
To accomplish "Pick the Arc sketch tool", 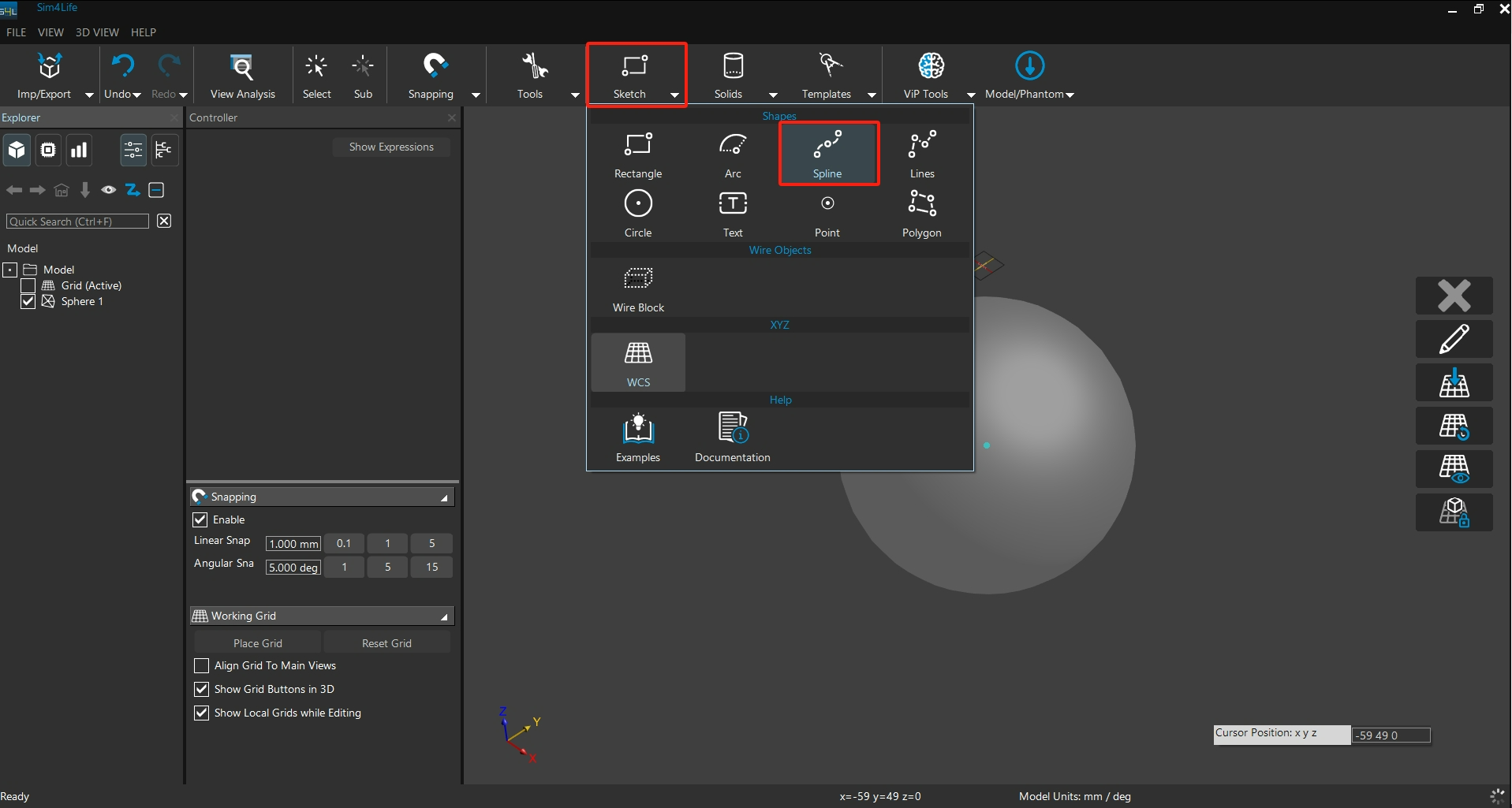I will tap(733, 154).
